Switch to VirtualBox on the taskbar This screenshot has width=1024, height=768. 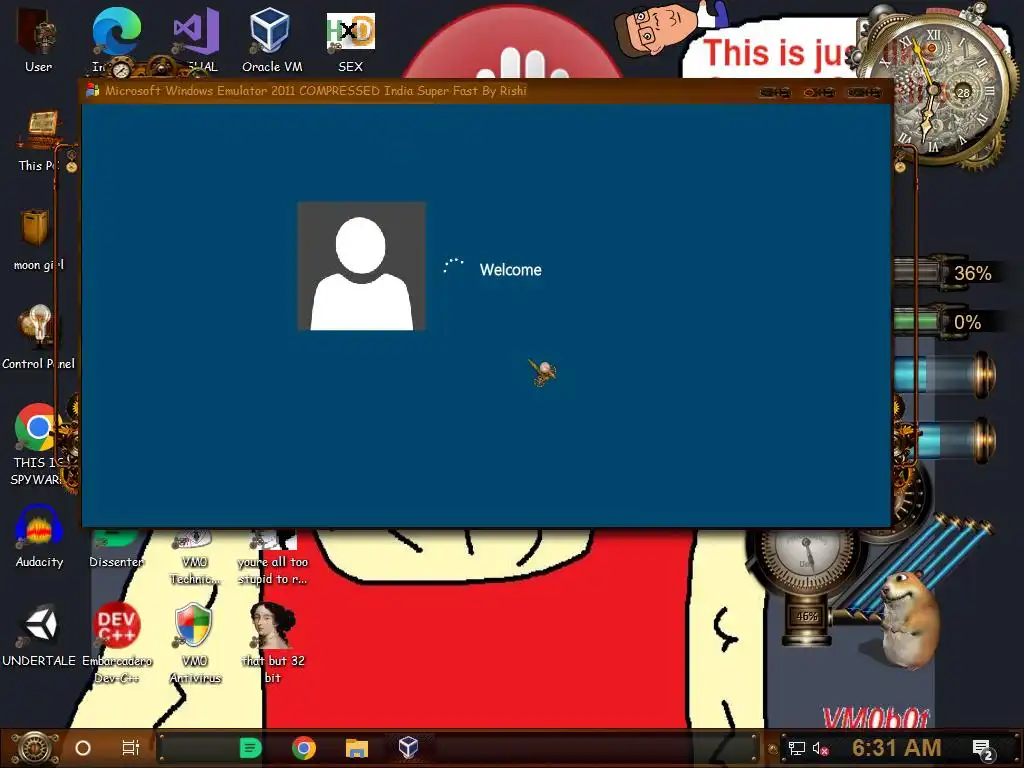click(409, 747)
